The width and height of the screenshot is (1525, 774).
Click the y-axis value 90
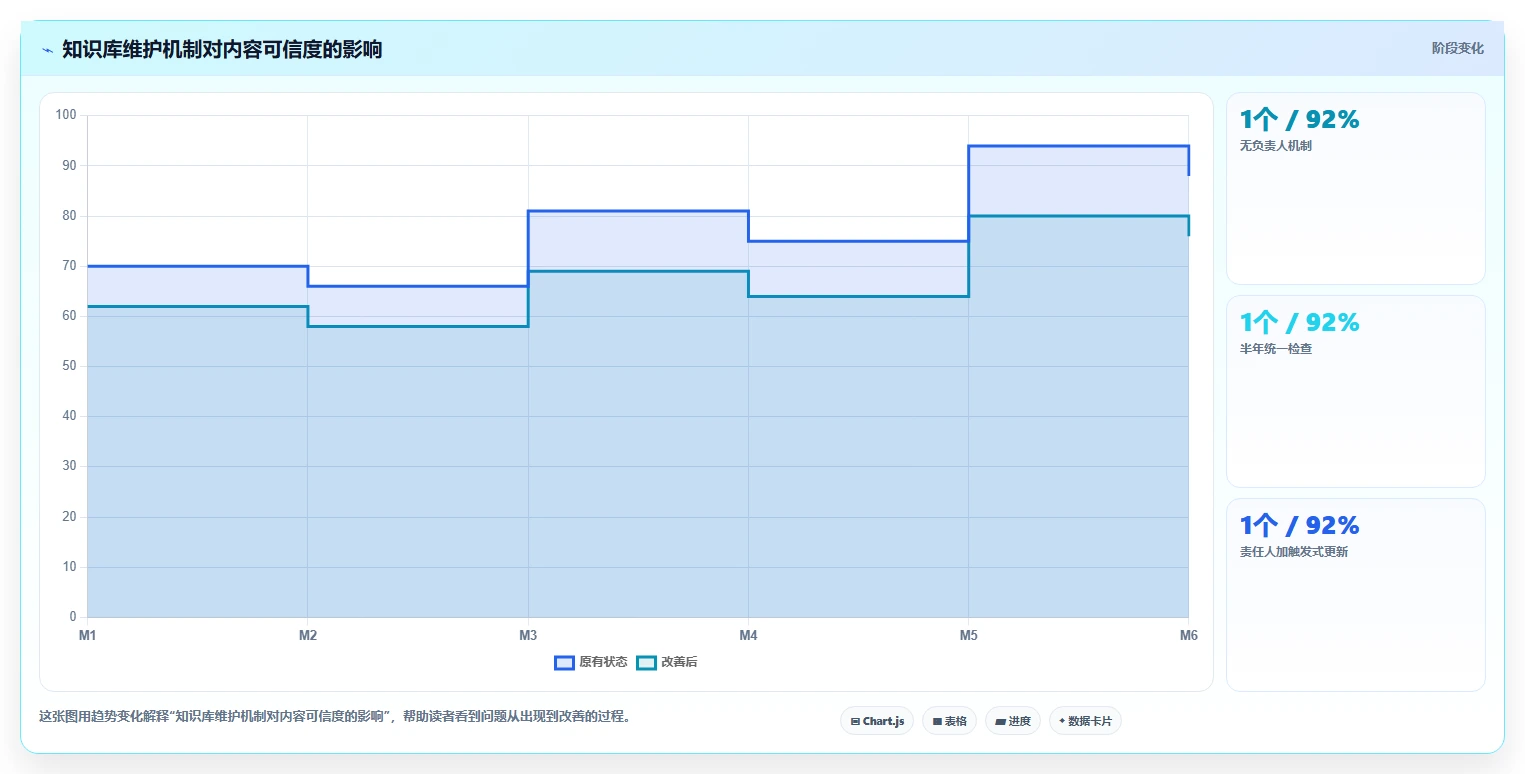click(69, 165)
